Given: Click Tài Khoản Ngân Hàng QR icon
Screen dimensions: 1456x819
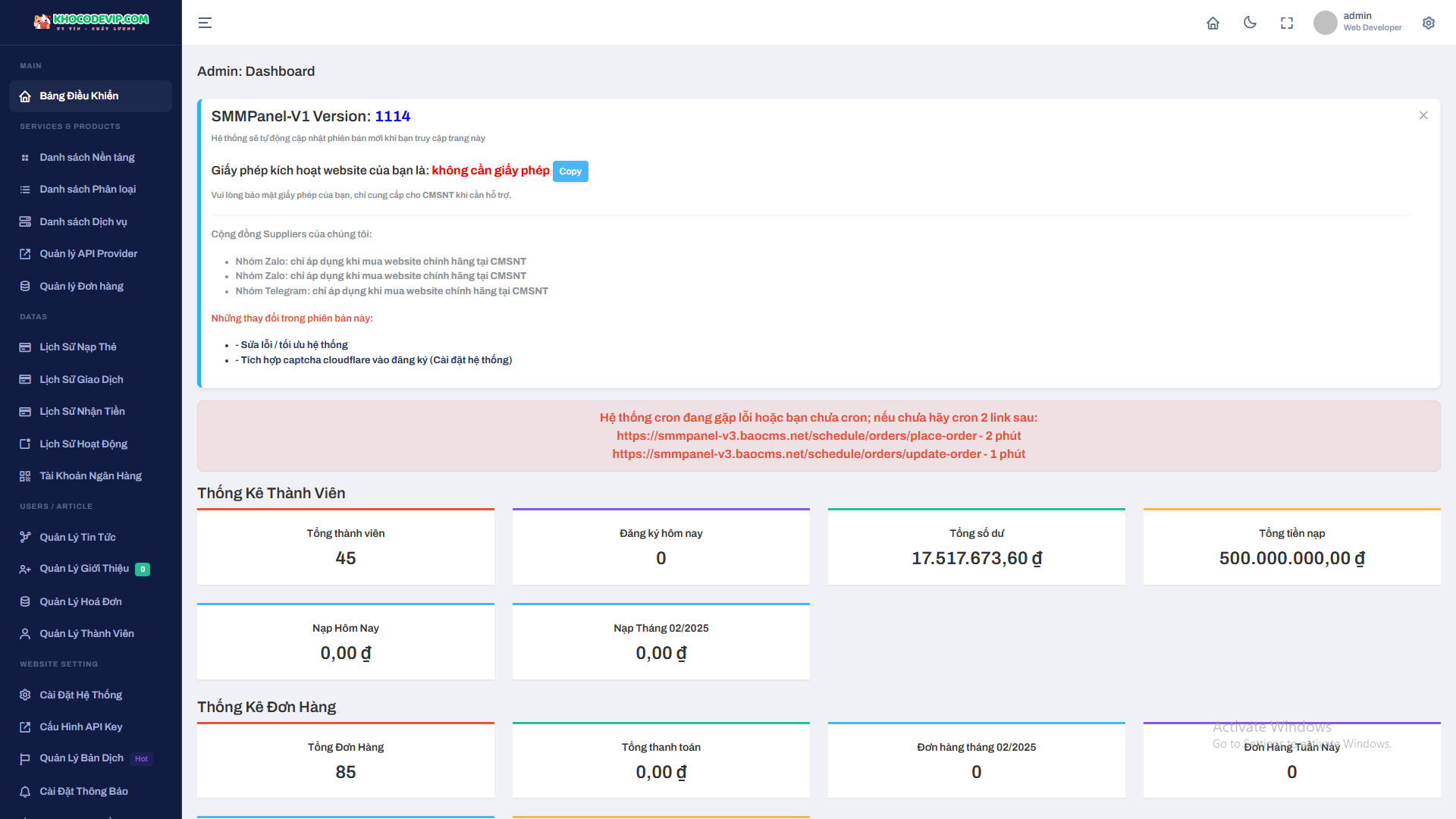Looking at the screenshot, I should point(25,476).
